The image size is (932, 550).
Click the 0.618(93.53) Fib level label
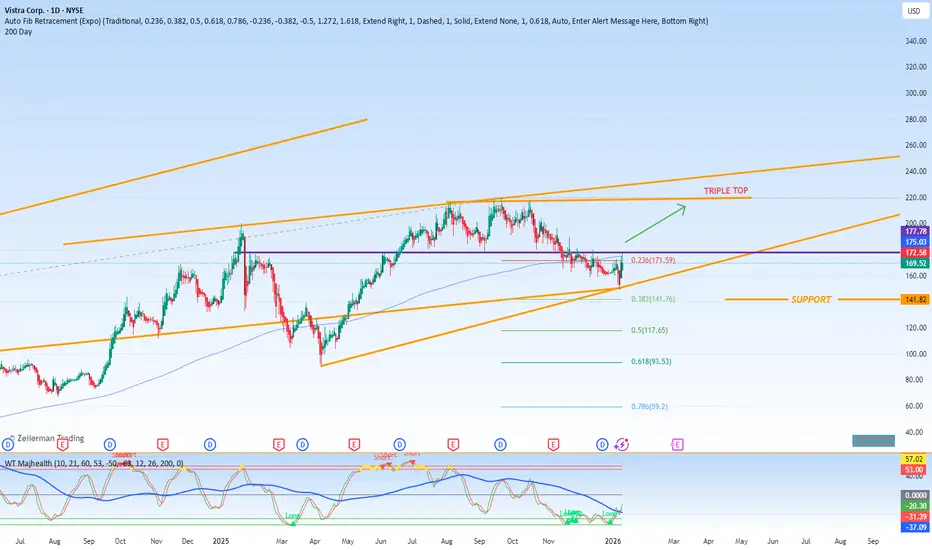pos(651,362)
